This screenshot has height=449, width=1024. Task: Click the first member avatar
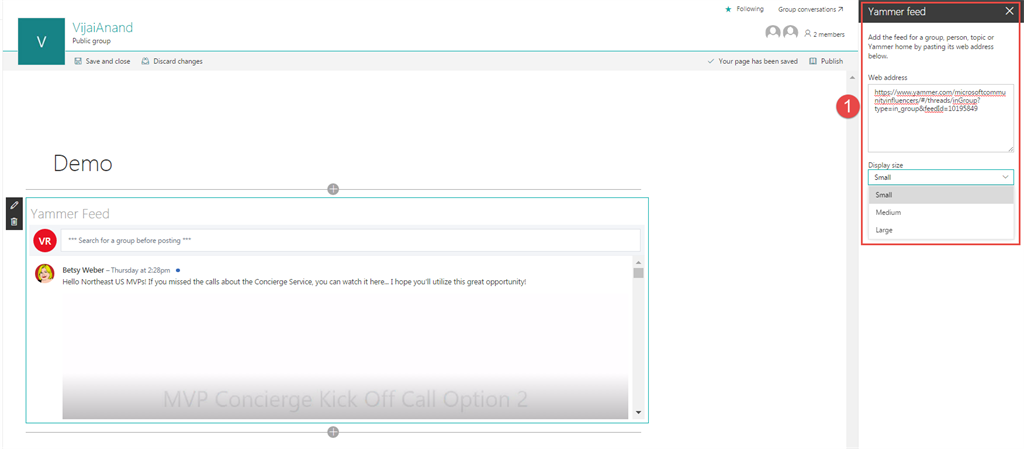[x=773, y=33]
